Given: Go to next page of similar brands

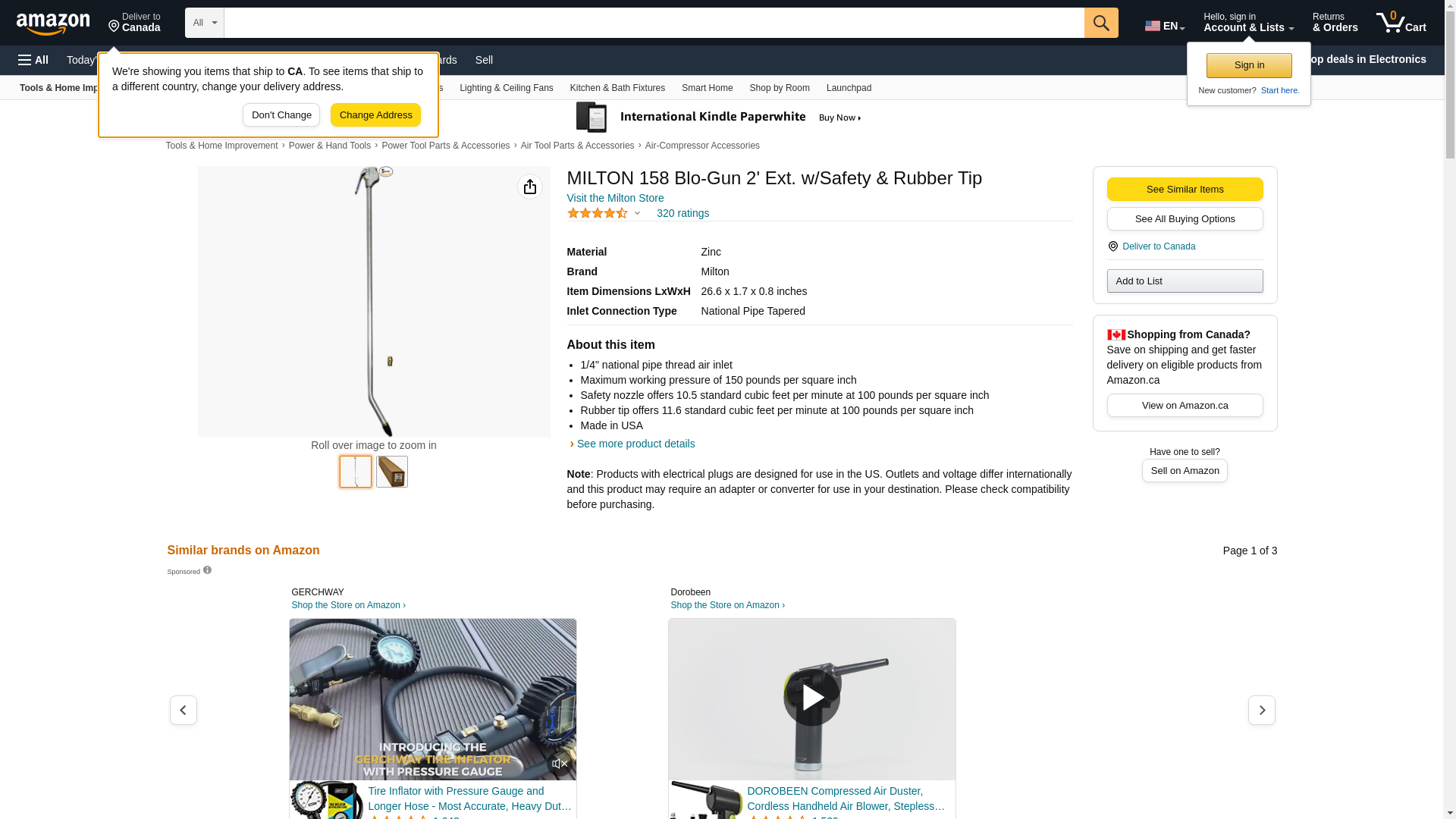Looking at the screenshot, I should coord(1262,711).
